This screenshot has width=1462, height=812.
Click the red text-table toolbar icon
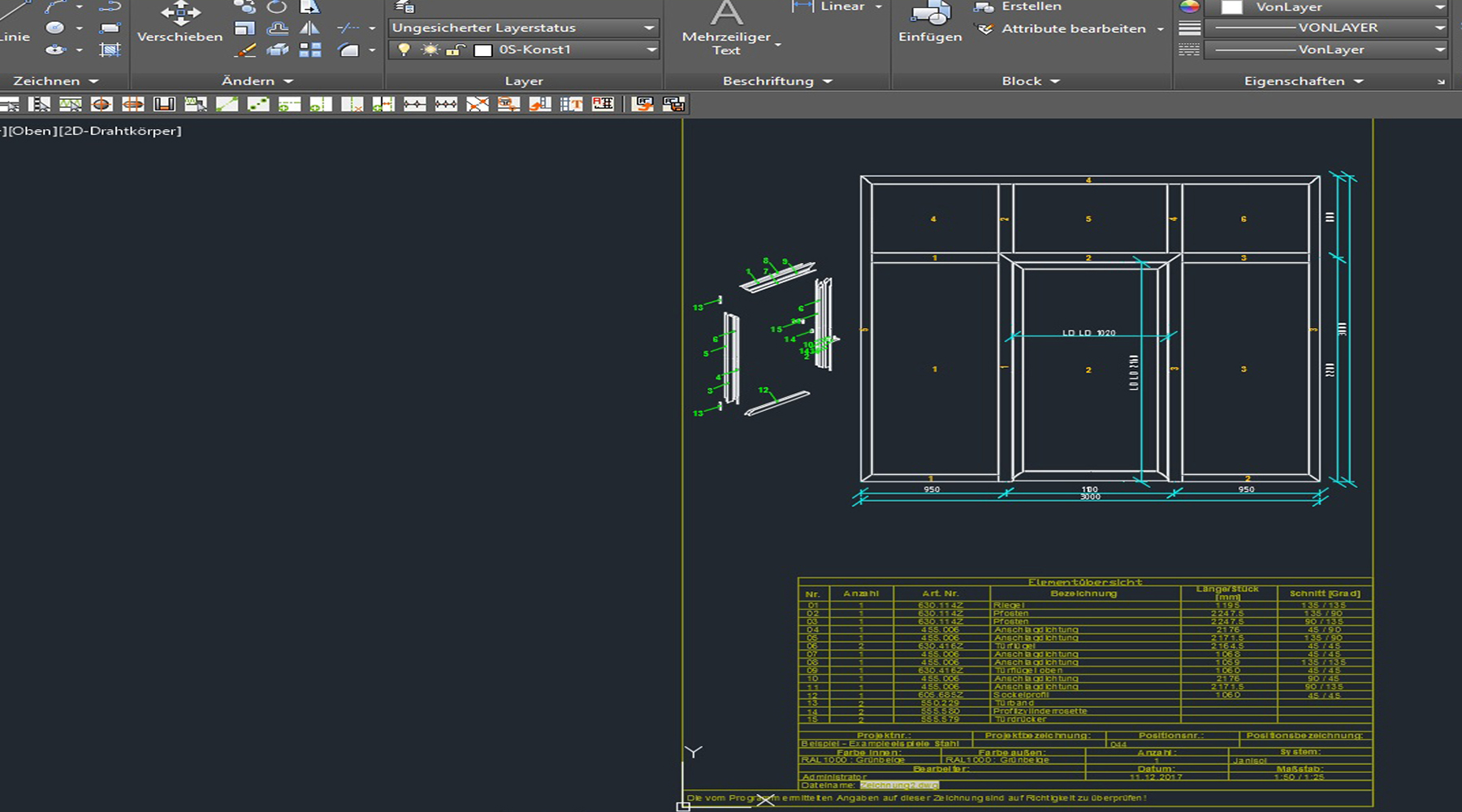(x=603, y=104)
